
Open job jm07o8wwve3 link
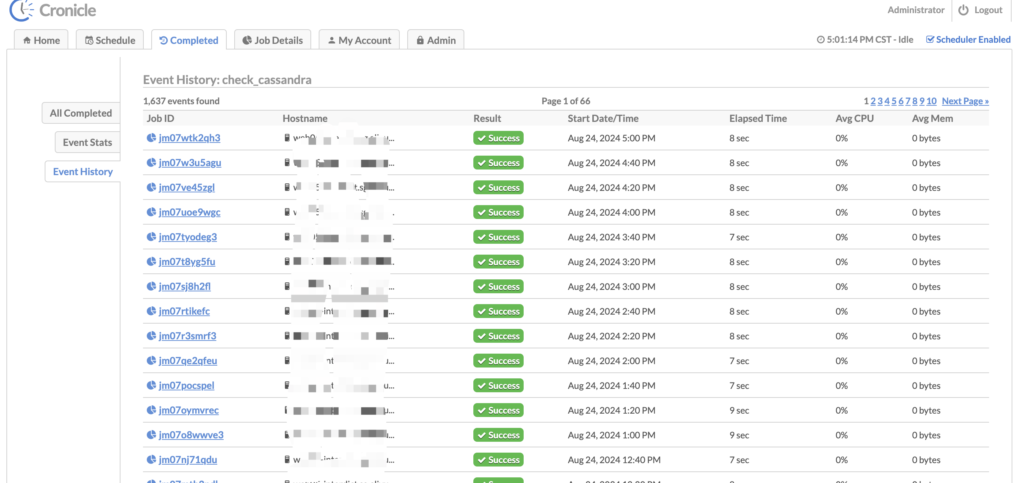191,435
